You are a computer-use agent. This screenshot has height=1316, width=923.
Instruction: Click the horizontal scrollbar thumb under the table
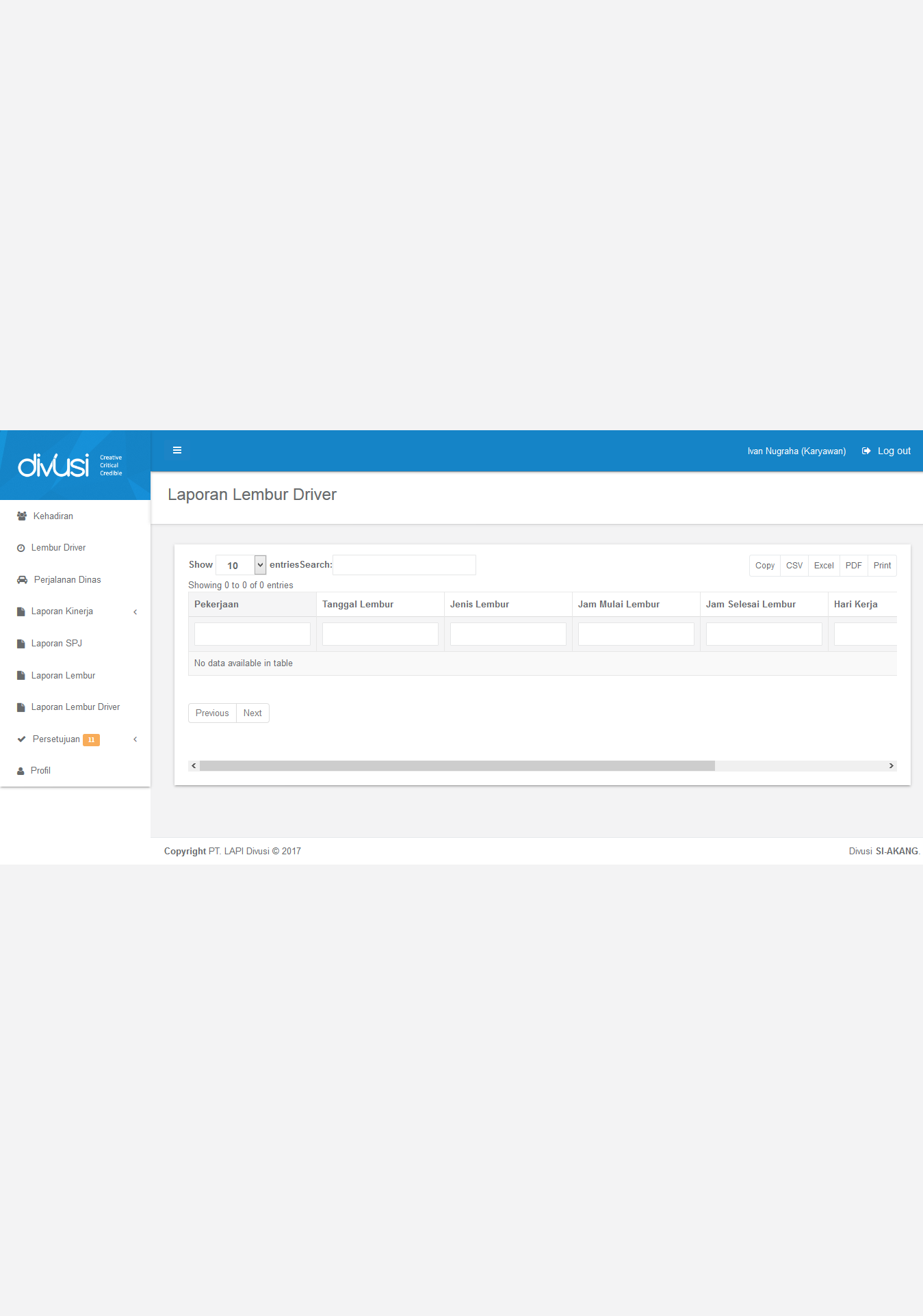click(x=457, y=766)
